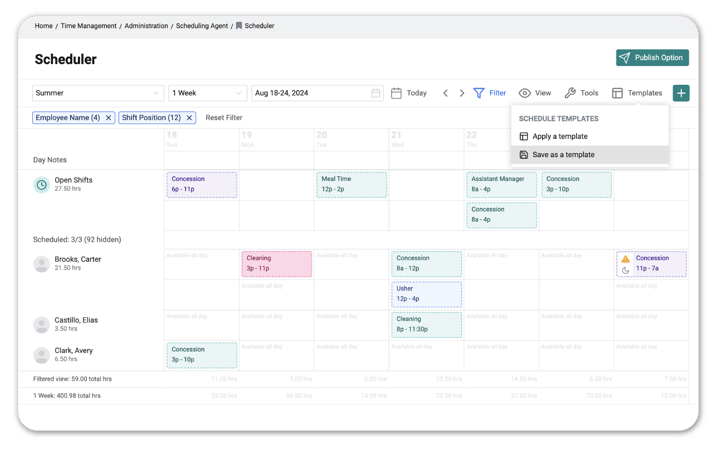Remove the Shift Position (12) filter

[189, 118]
